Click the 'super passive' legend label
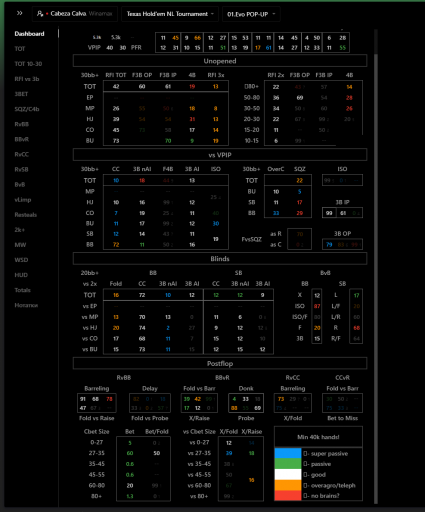The image size is (425, 512). click(x=329, y=454)
